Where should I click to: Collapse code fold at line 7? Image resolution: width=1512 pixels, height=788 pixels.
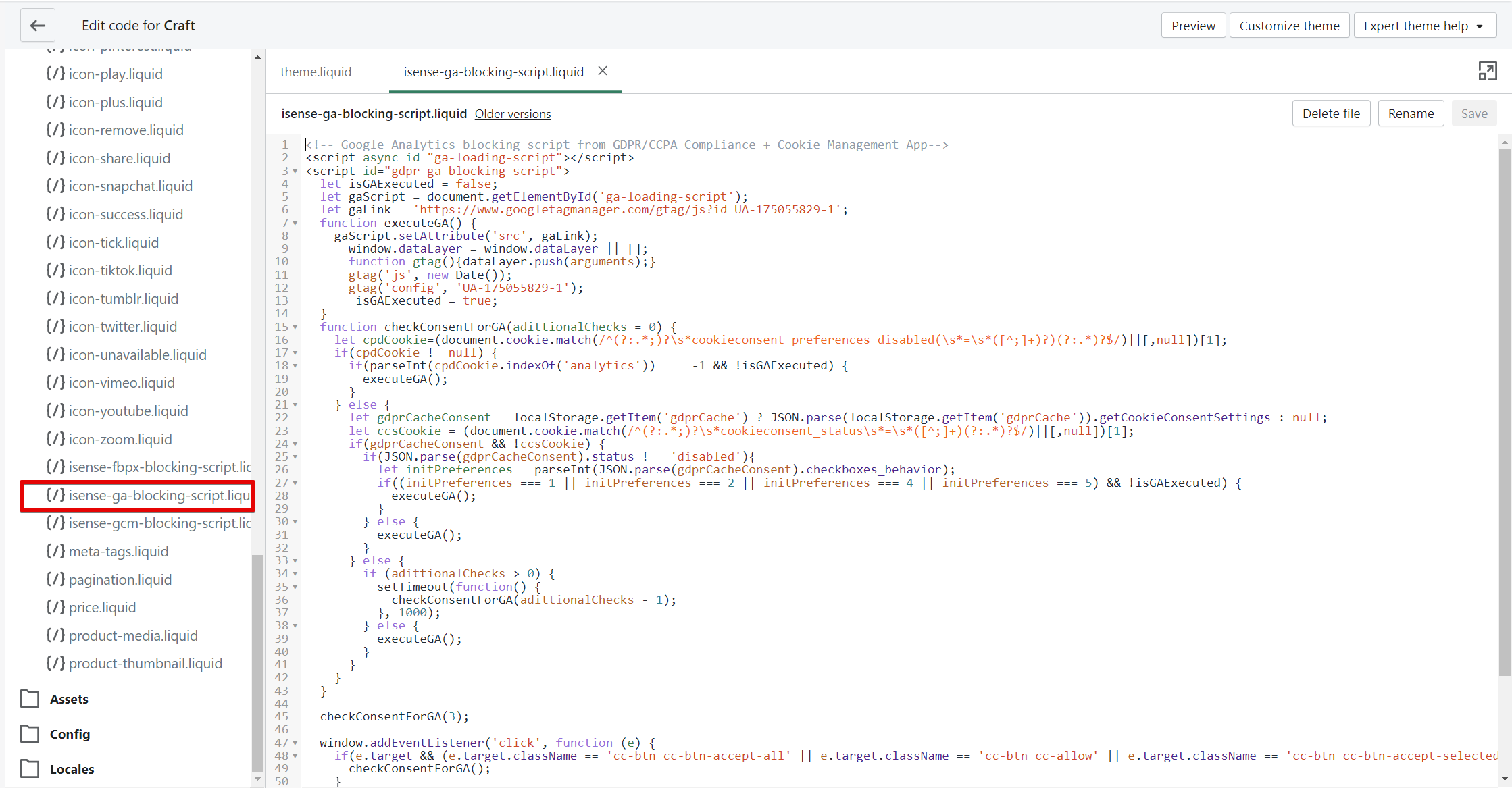295,224
